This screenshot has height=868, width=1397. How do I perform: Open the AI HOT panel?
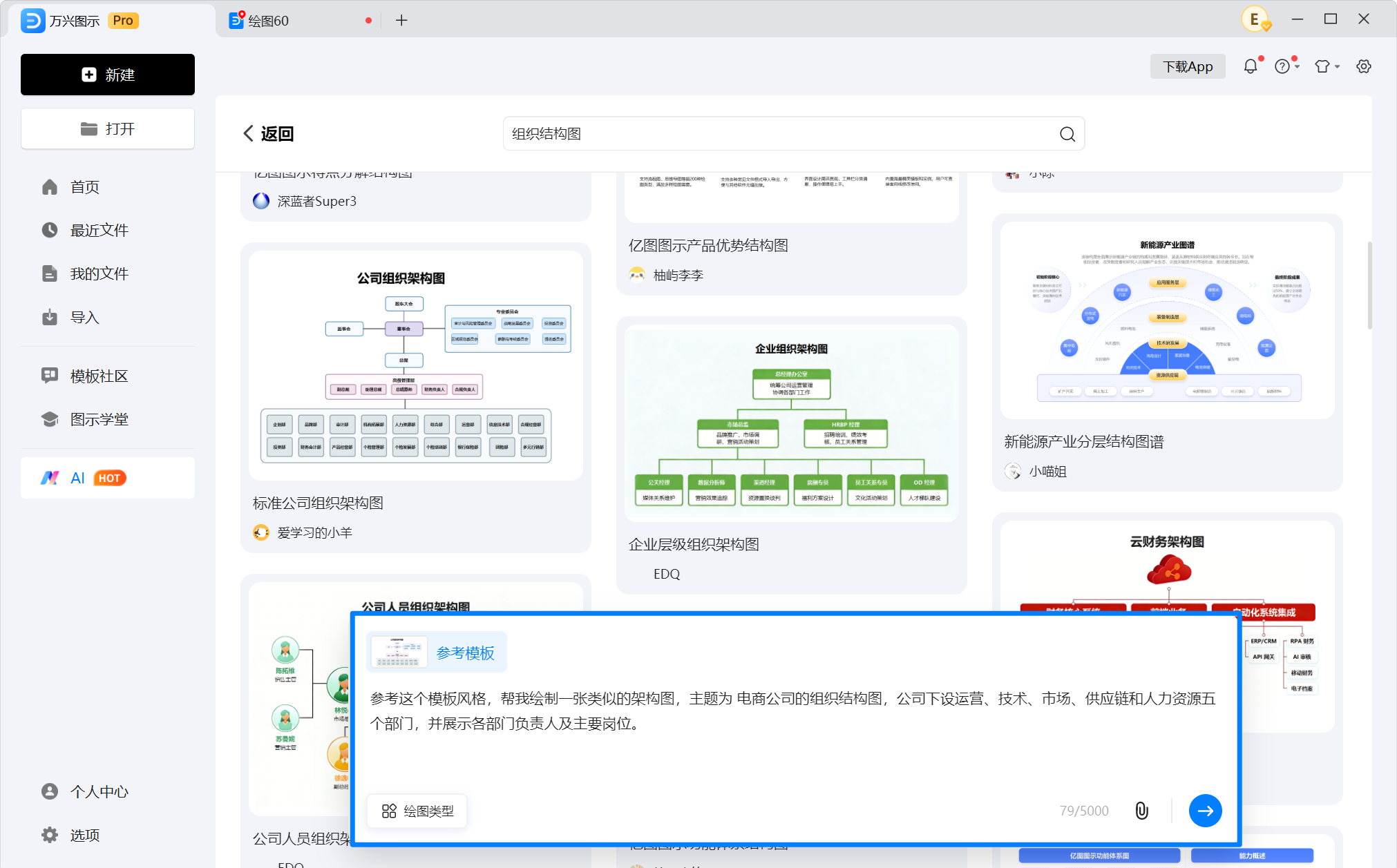coord(108,478)
